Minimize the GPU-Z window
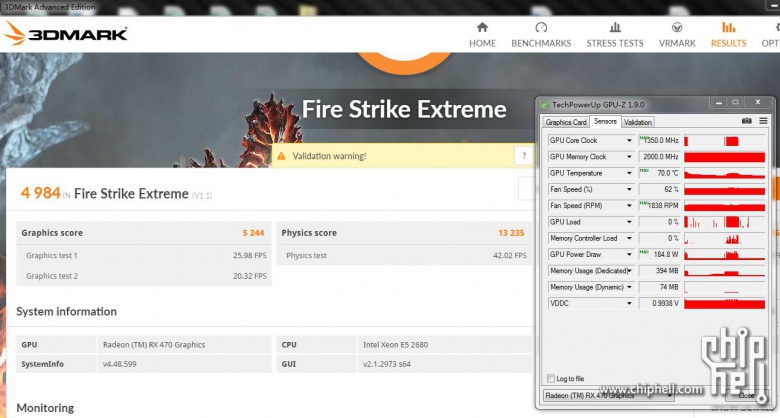 [x=718, y=103]
